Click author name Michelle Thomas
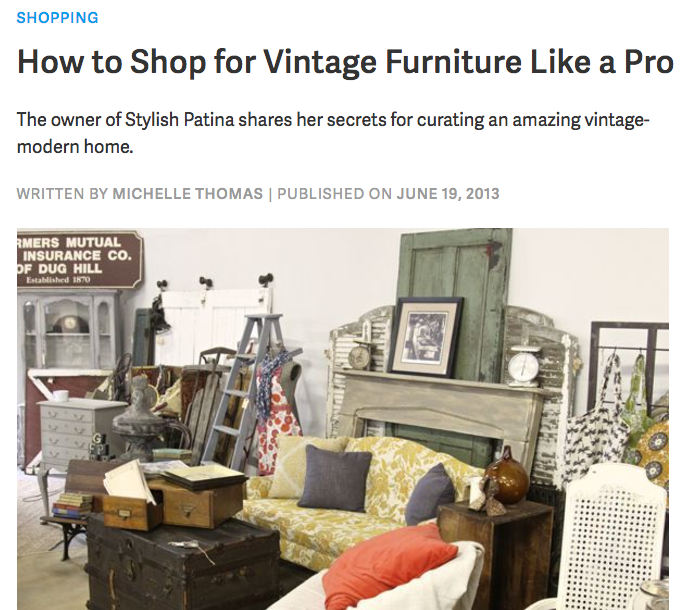 coord(188,194)
